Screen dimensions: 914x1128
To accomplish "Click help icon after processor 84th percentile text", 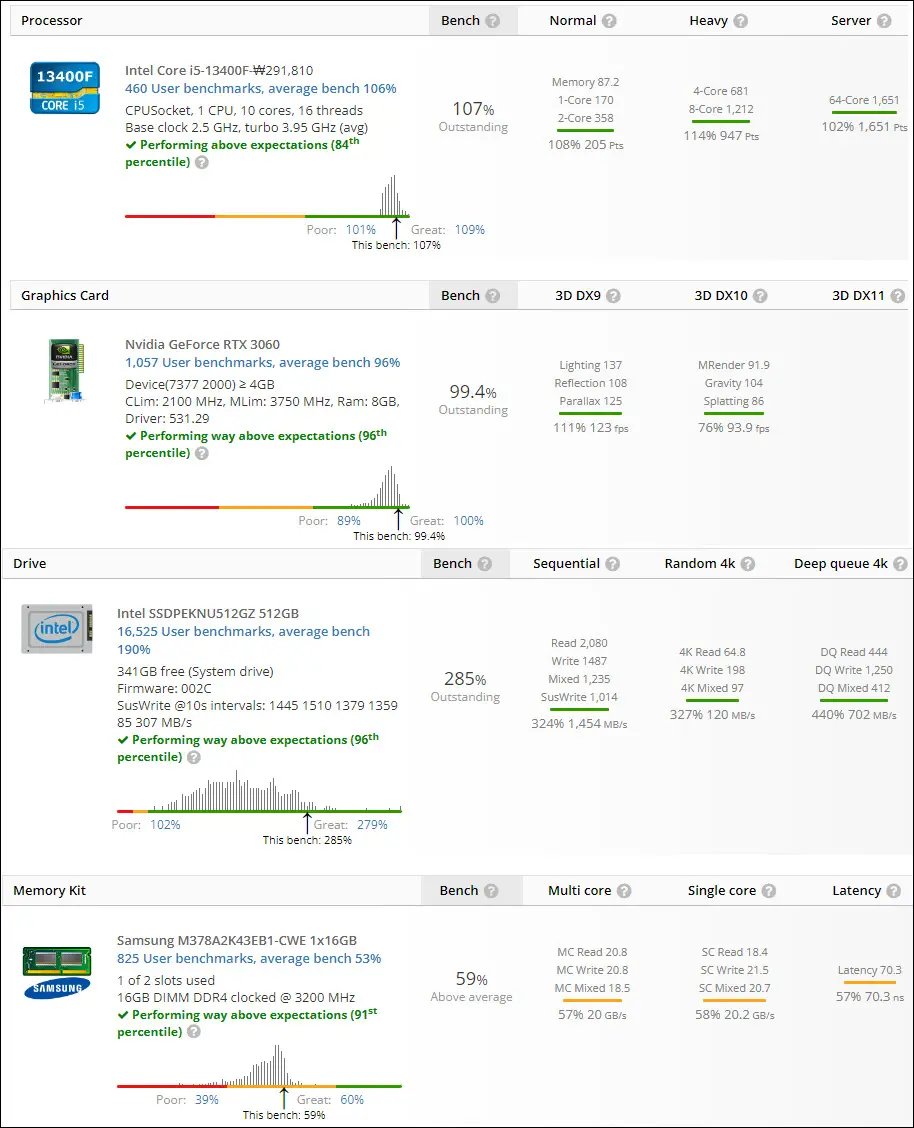I will tap(202, 162).
